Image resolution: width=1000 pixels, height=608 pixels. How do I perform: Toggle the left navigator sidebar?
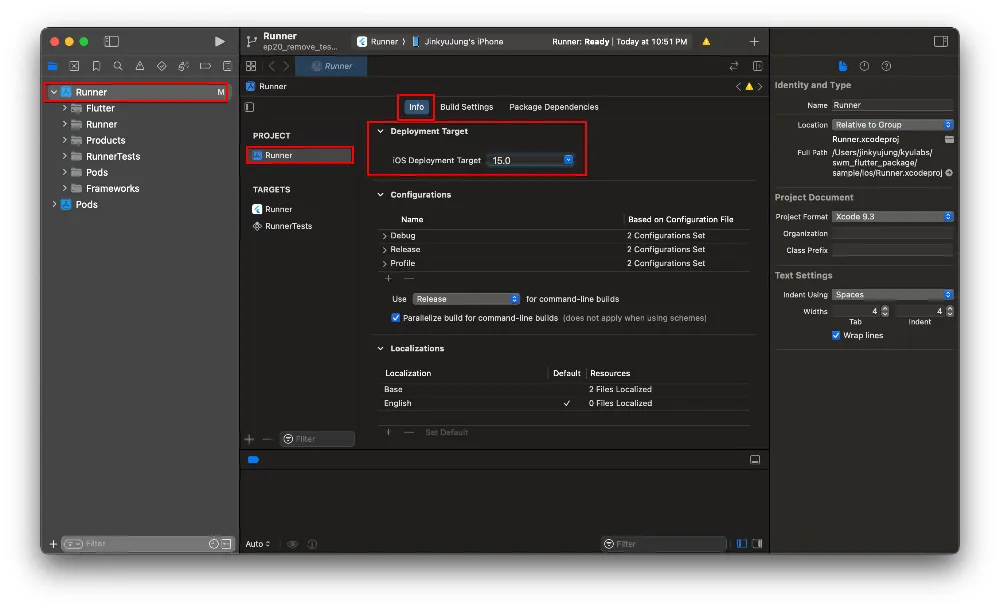click(112, 41)
